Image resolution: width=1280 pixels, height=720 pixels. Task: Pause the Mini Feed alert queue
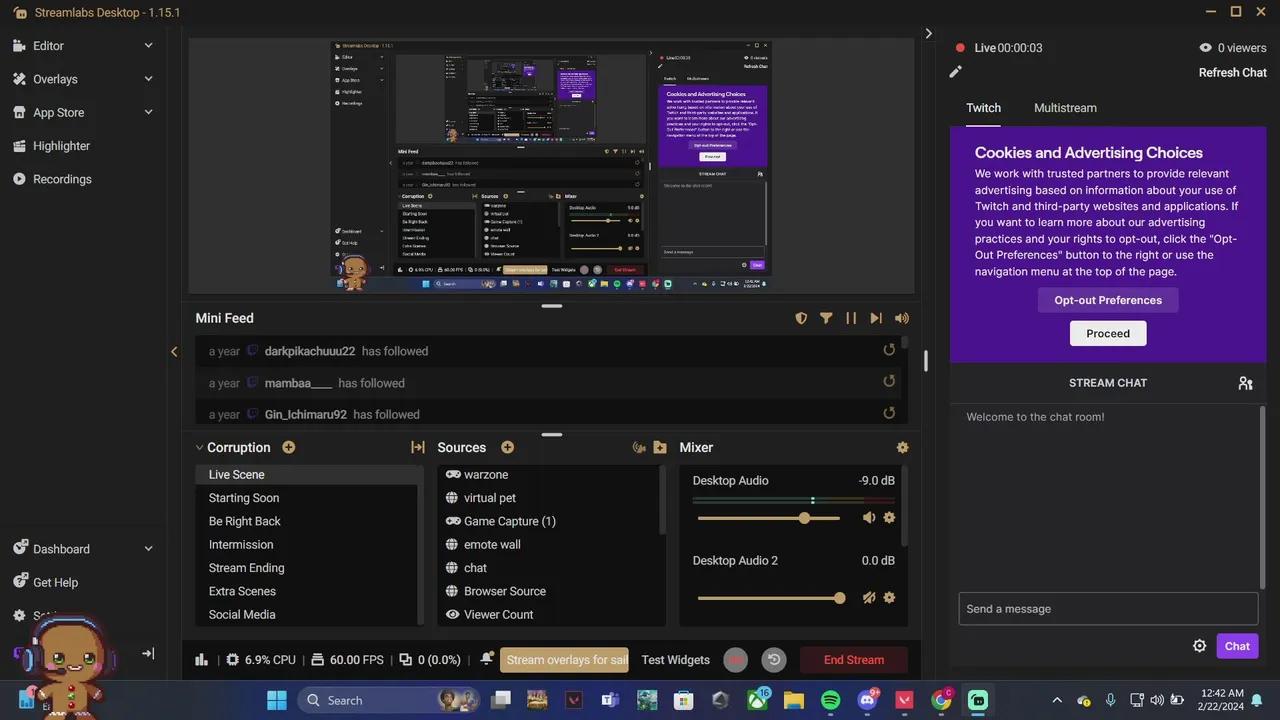[851, 318]
